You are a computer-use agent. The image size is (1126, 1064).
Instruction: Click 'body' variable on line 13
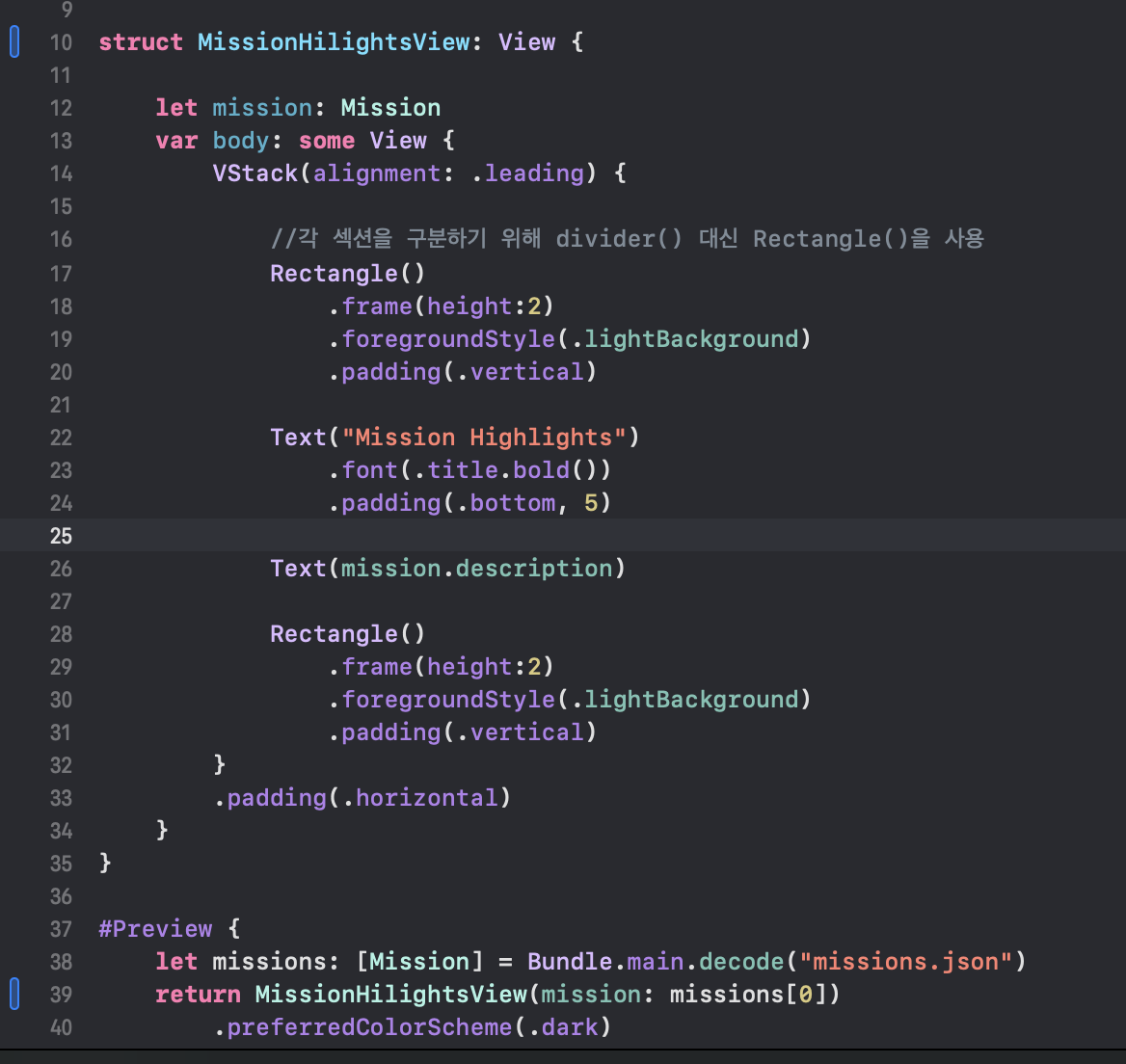click(241, 141)
